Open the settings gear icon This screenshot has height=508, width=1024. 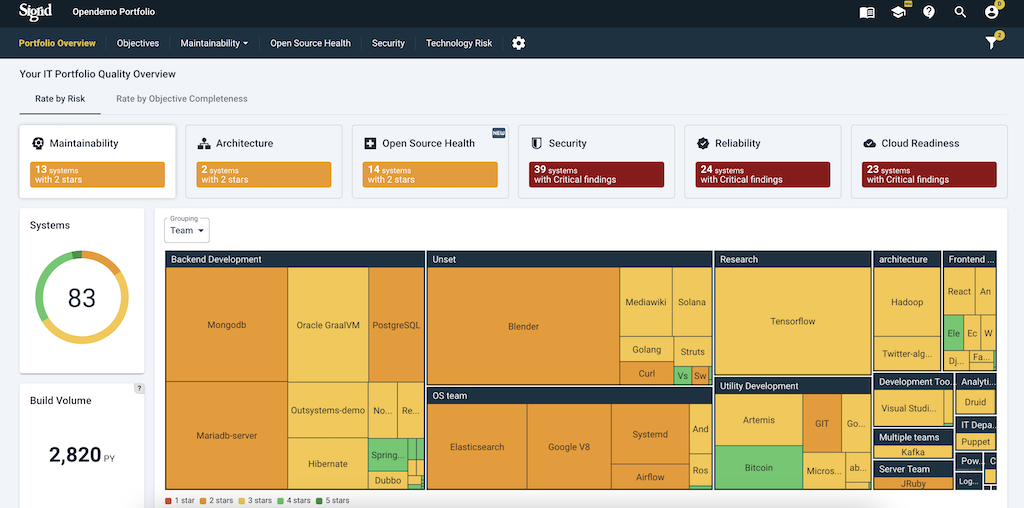click(519, 43)
